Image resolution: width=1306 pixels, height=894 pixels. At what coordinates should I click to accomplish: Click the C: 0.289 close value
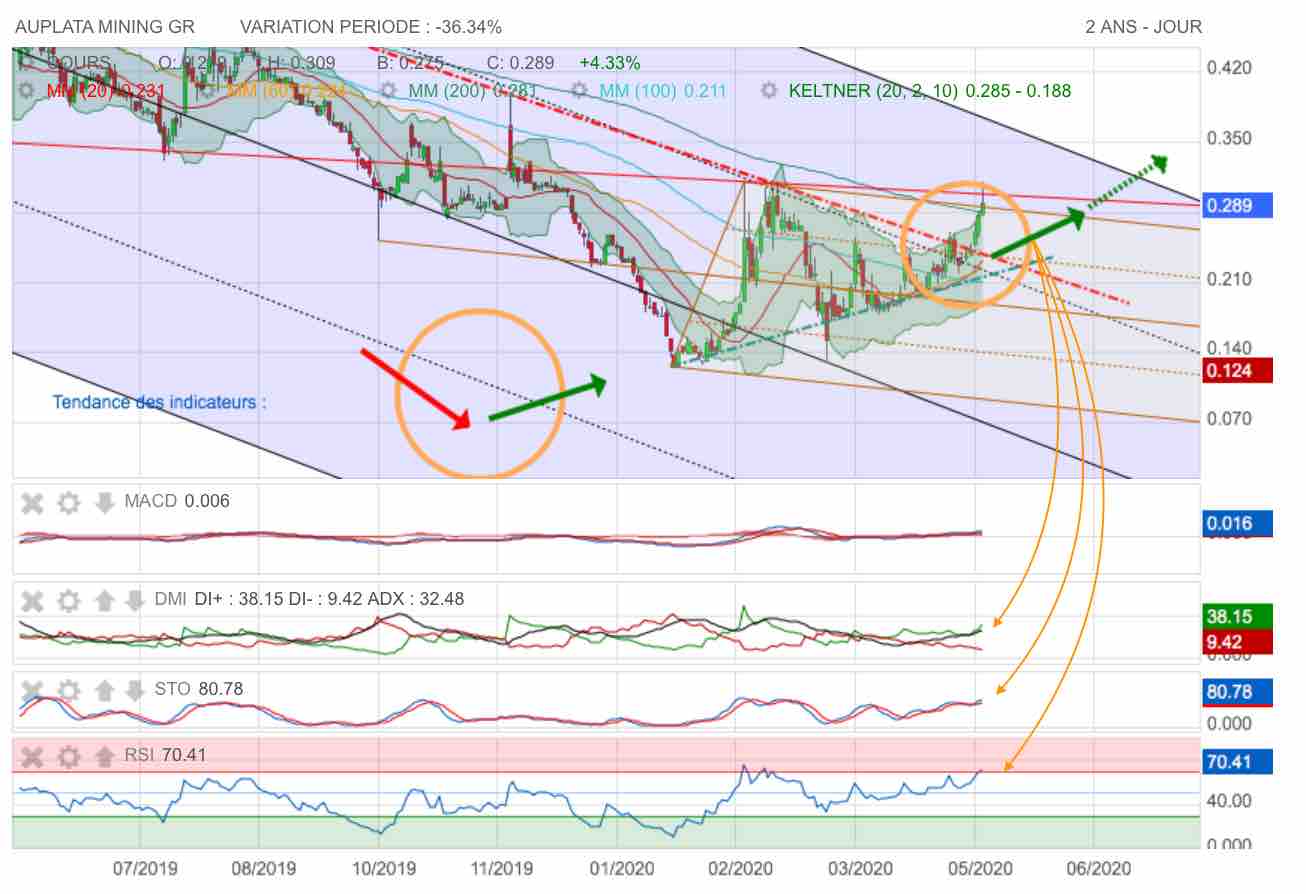click(x=520, y=63)
